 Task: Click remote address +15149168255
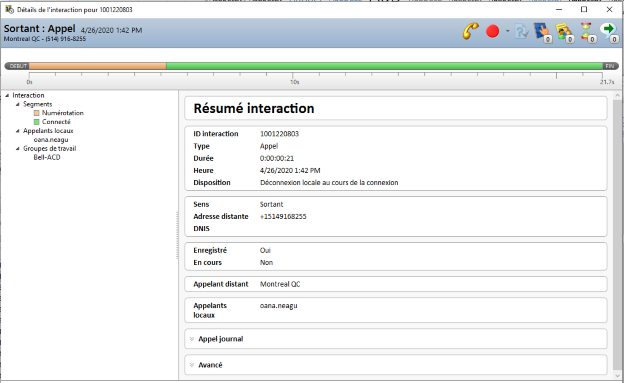coord(283,217)
